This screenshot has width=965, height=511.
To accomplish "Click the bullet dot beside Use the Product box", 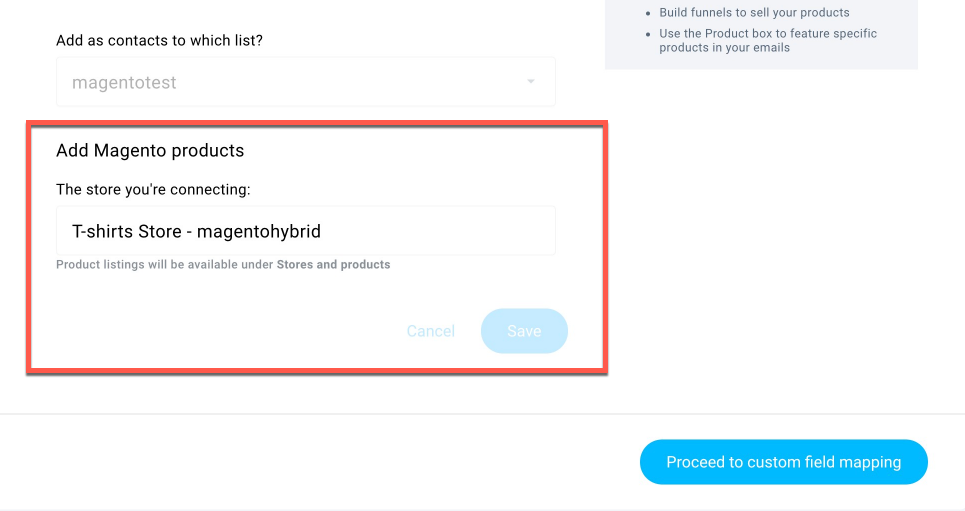I will 648,34.
